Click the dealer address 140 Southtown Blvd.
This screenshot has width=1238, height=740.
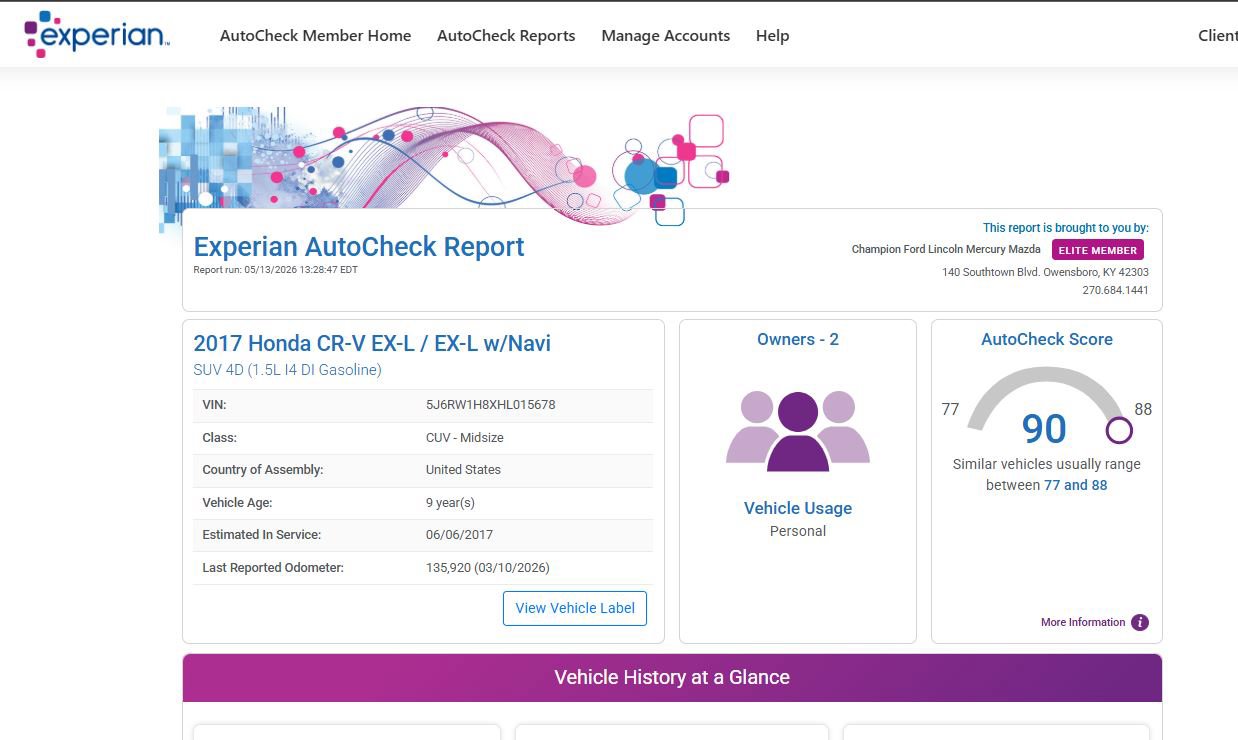(1045, 272)
